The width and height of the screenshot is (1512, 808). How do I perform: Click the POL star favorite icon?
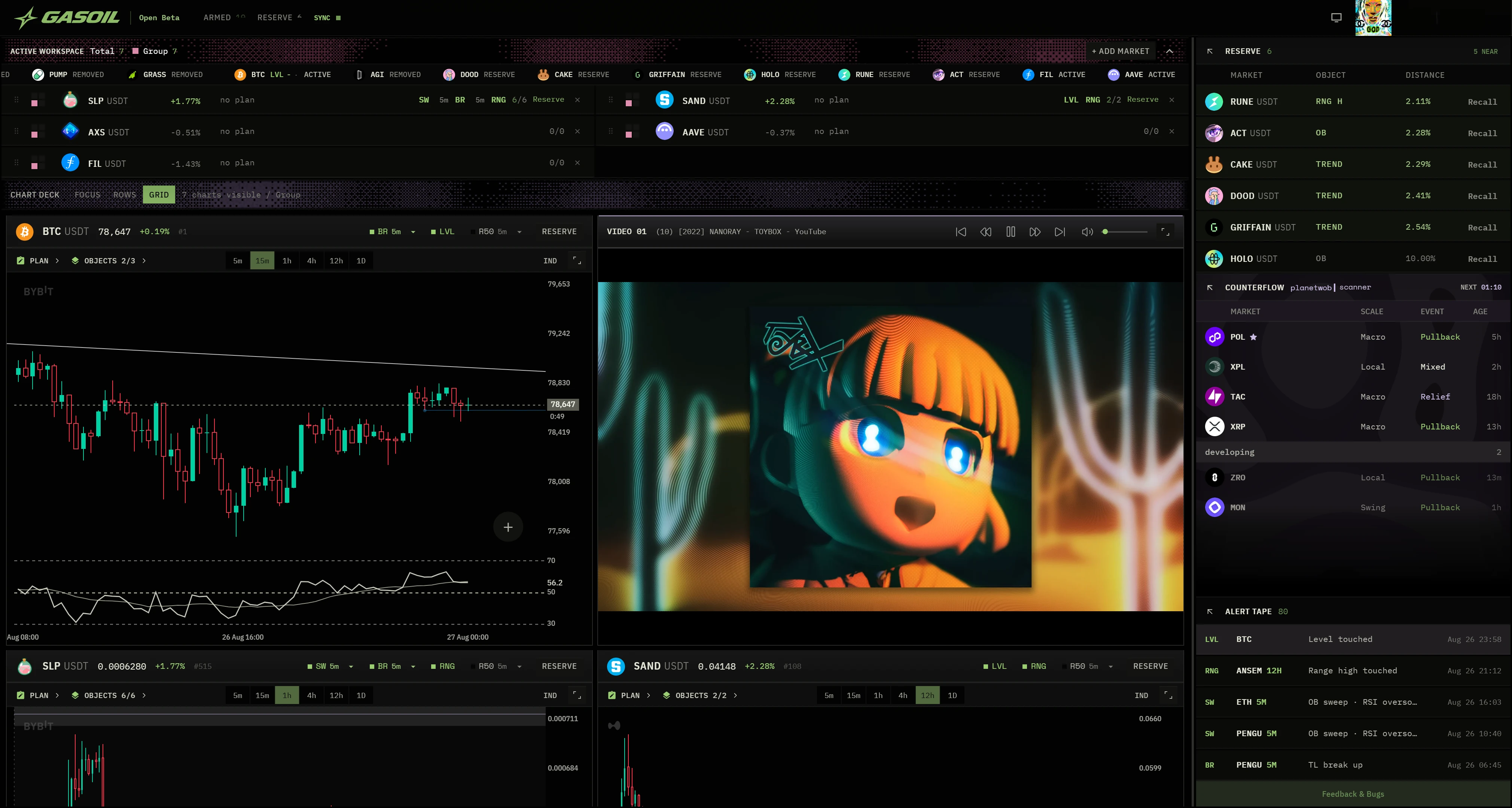pos(1253,337)
